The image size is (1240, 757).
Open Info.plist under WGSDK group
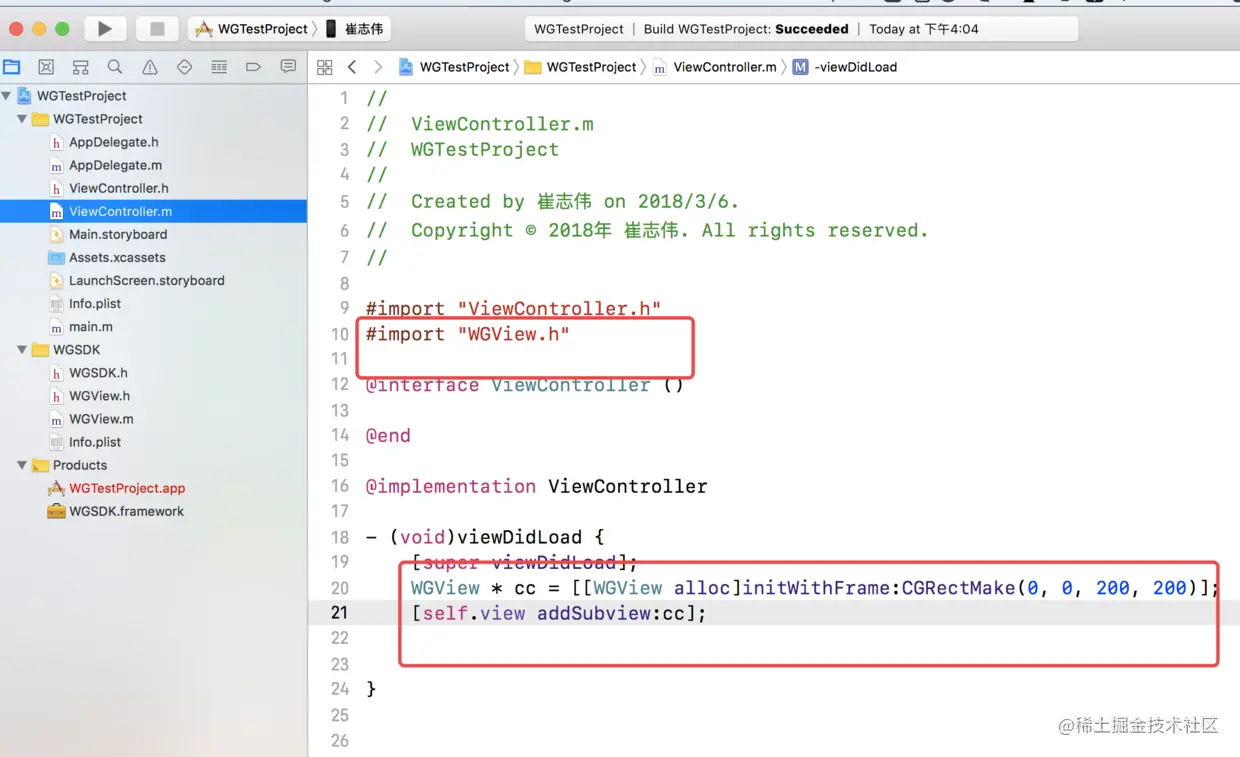95,442
